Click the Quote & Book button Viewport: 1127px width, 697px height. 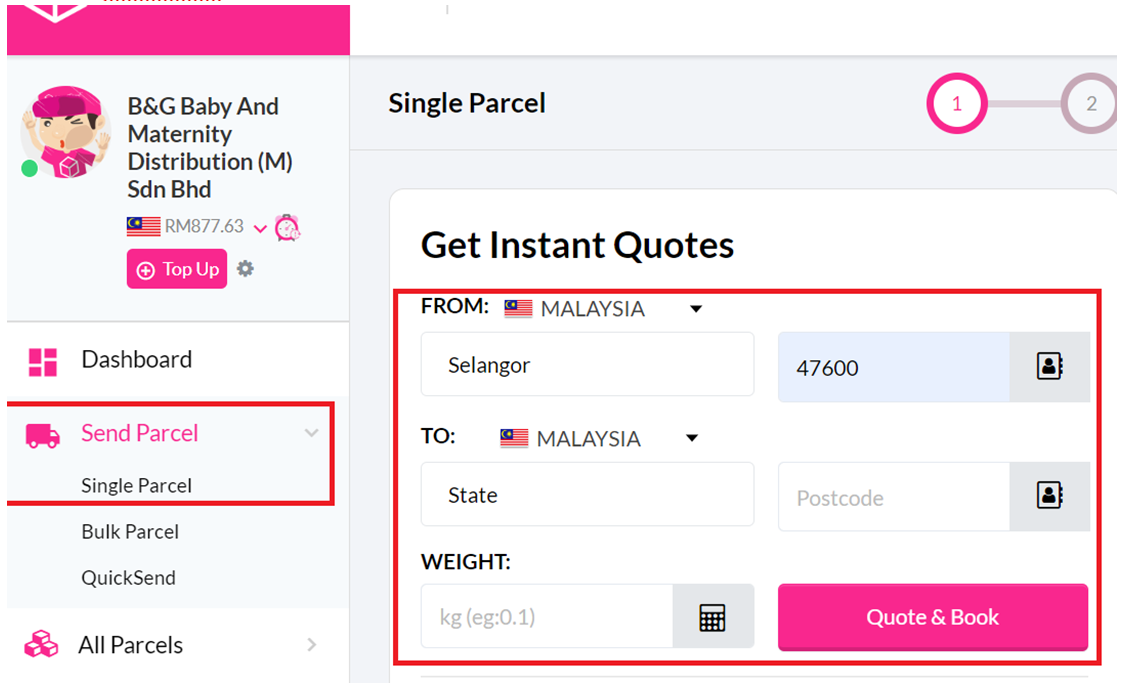(933, 617)
